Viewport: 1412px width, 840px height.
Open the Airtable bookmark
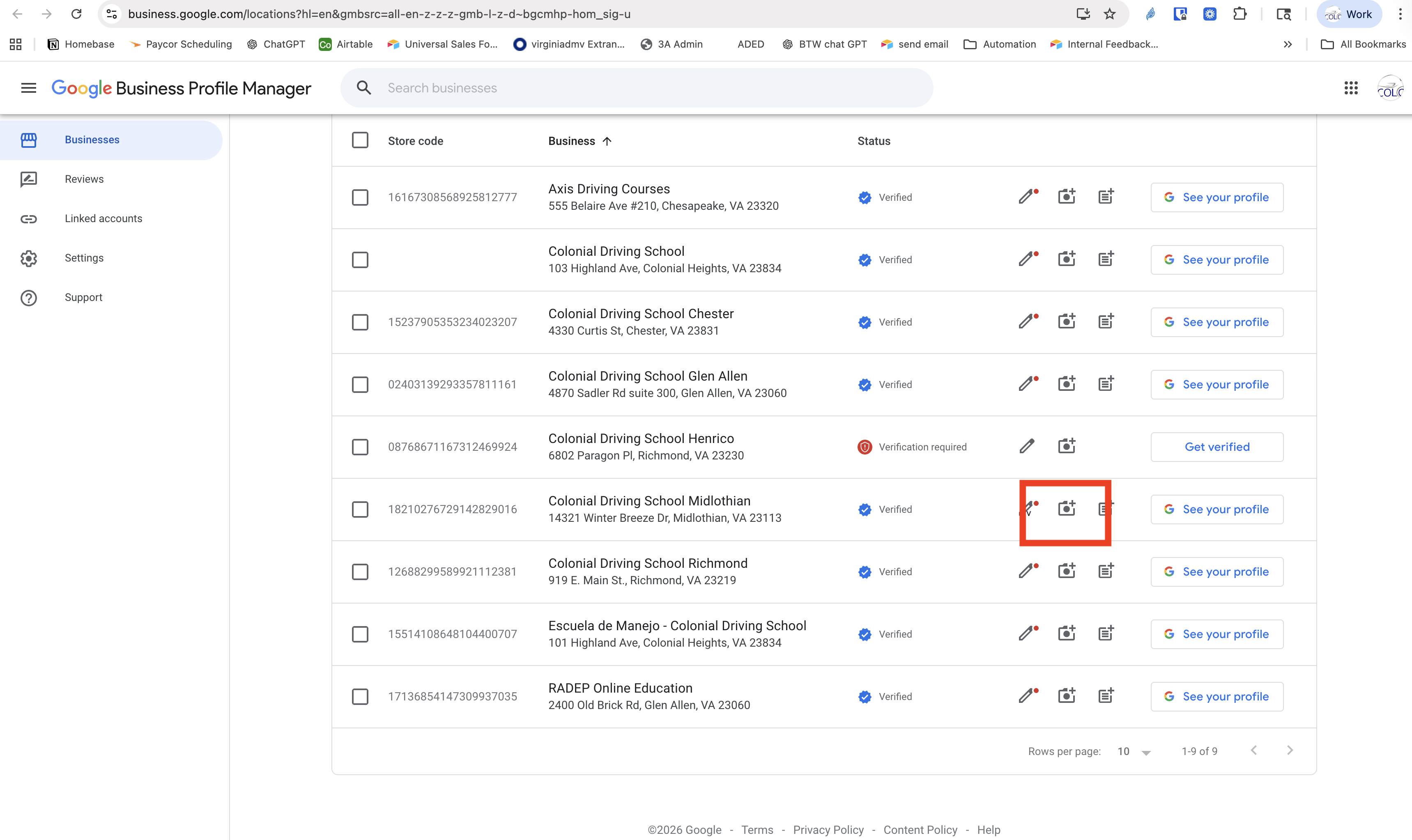pos(346,44)
